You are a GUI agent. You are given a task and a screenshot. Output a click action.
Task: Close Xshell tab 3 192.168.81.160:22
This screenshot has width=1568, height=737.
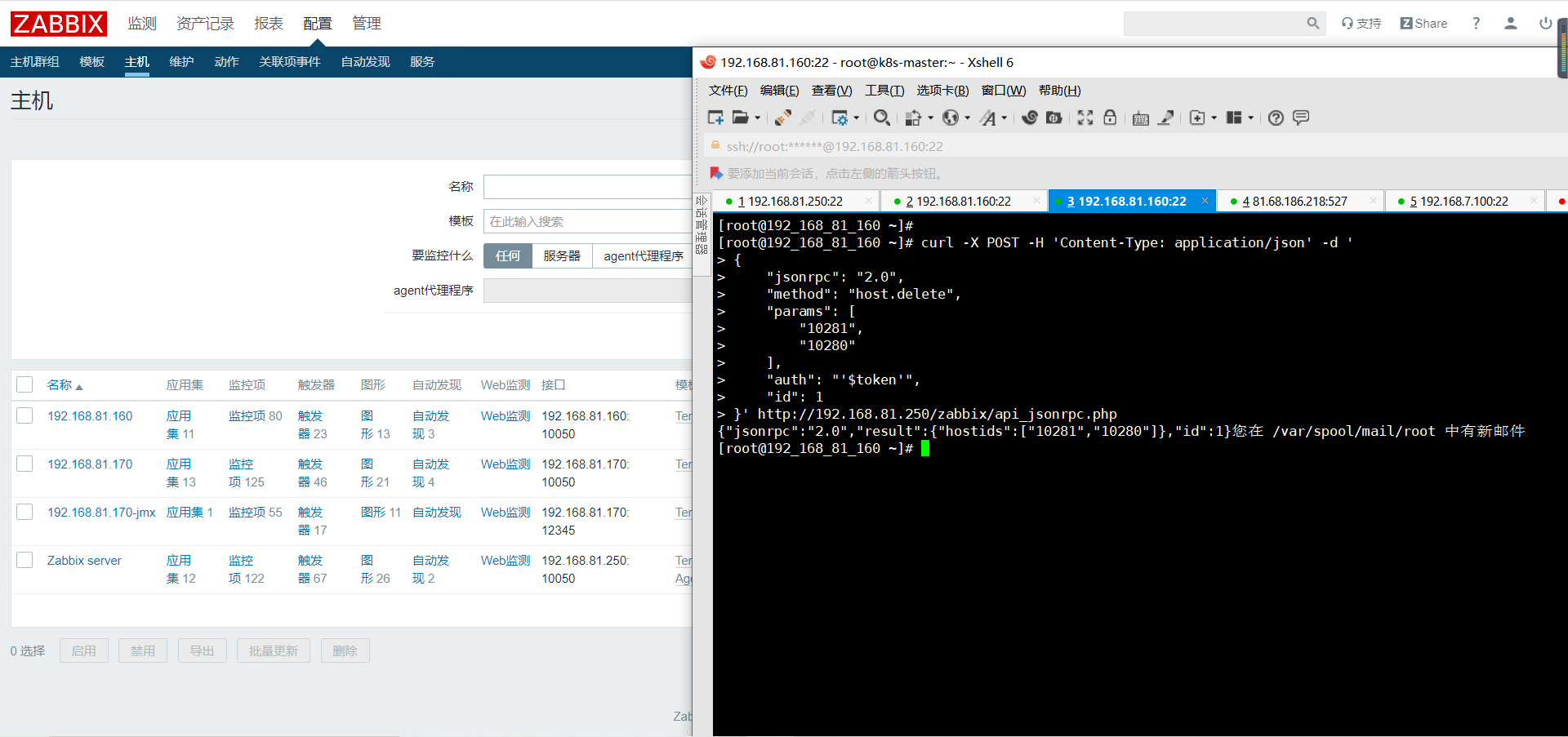(x=1205, y=201)
